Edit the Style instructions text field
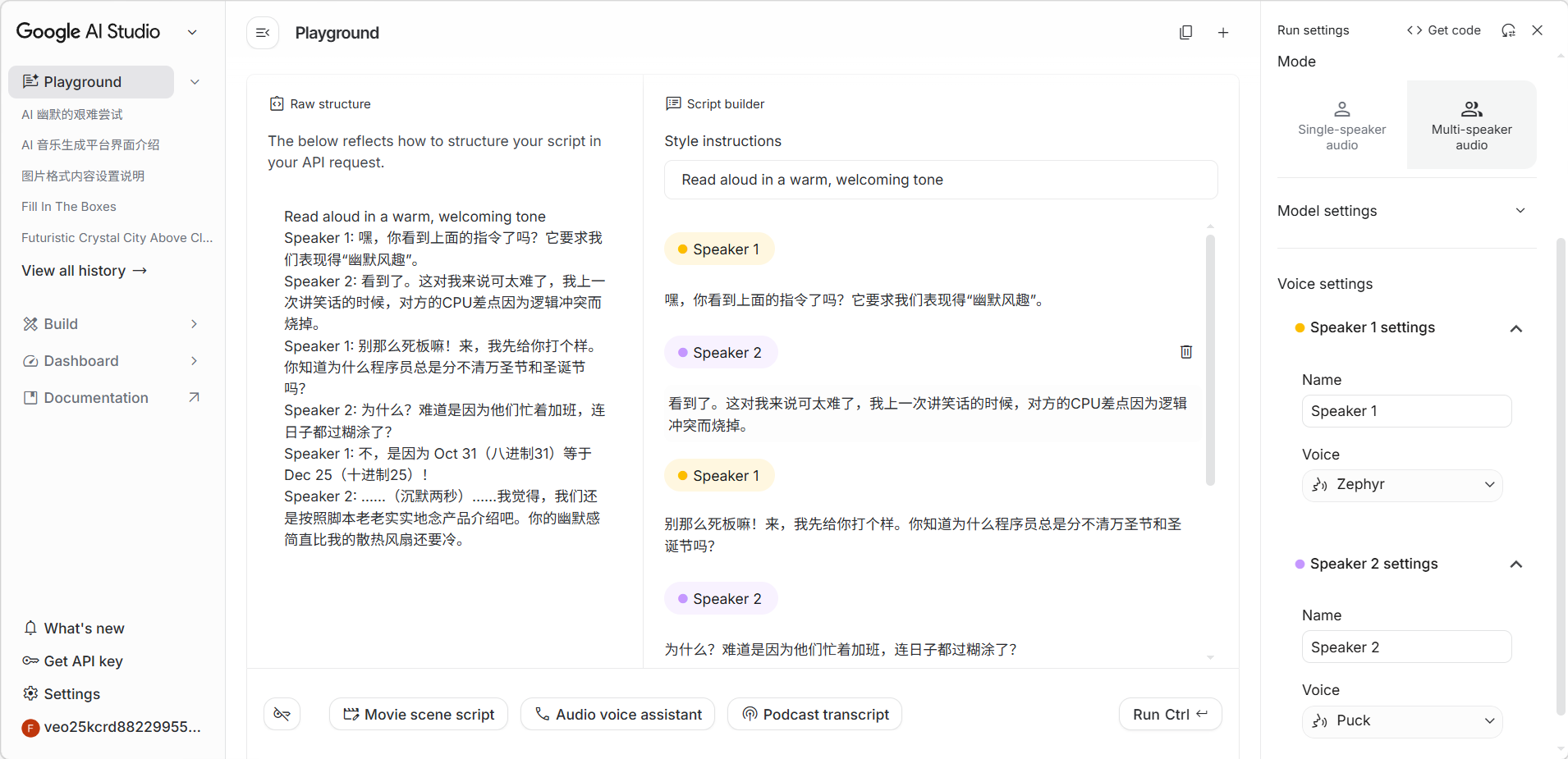This screenshot has height=759, width=1568. coord(941,180)
